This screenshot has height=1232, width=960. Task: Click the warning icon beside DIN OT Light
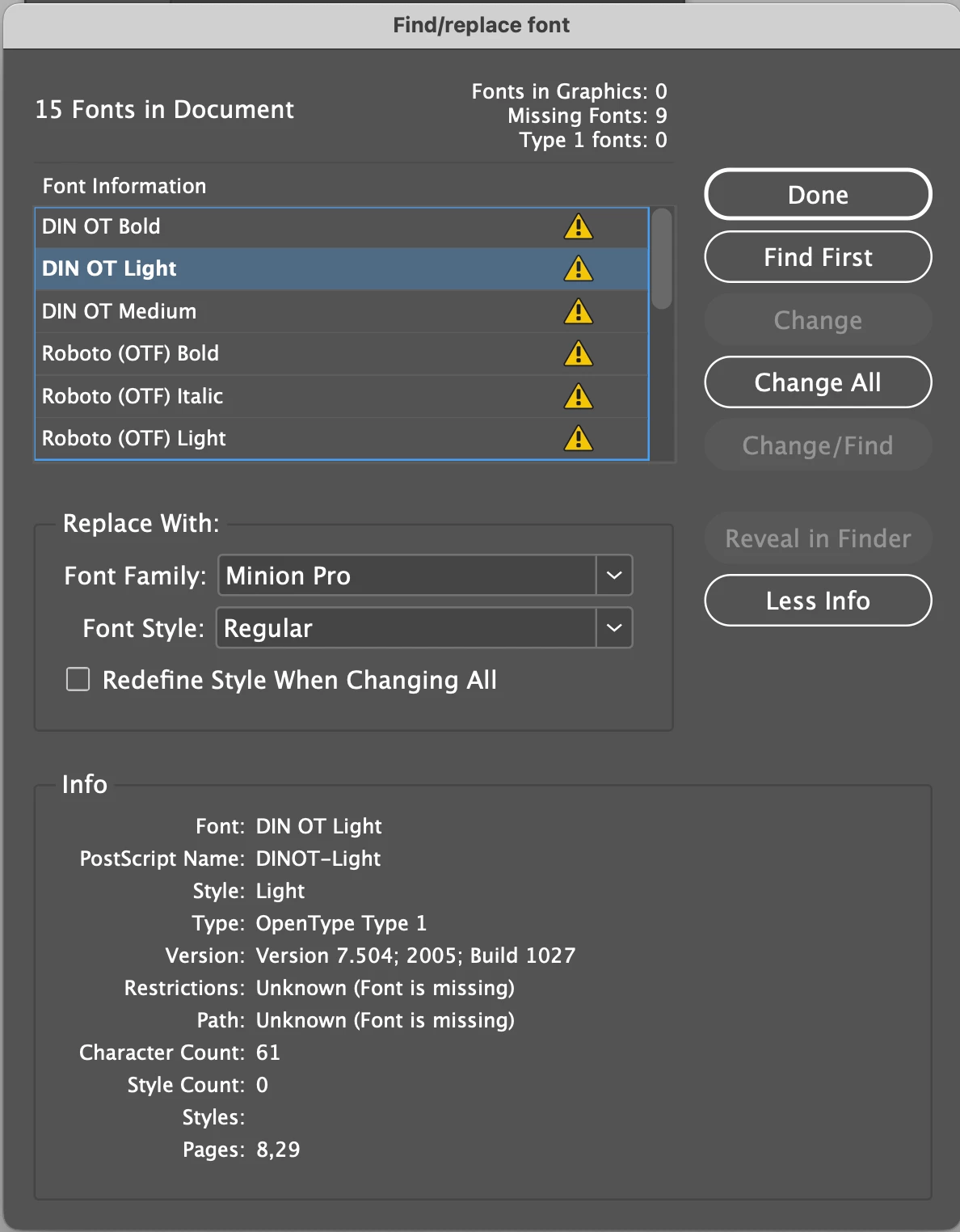[x=579, y=268]
